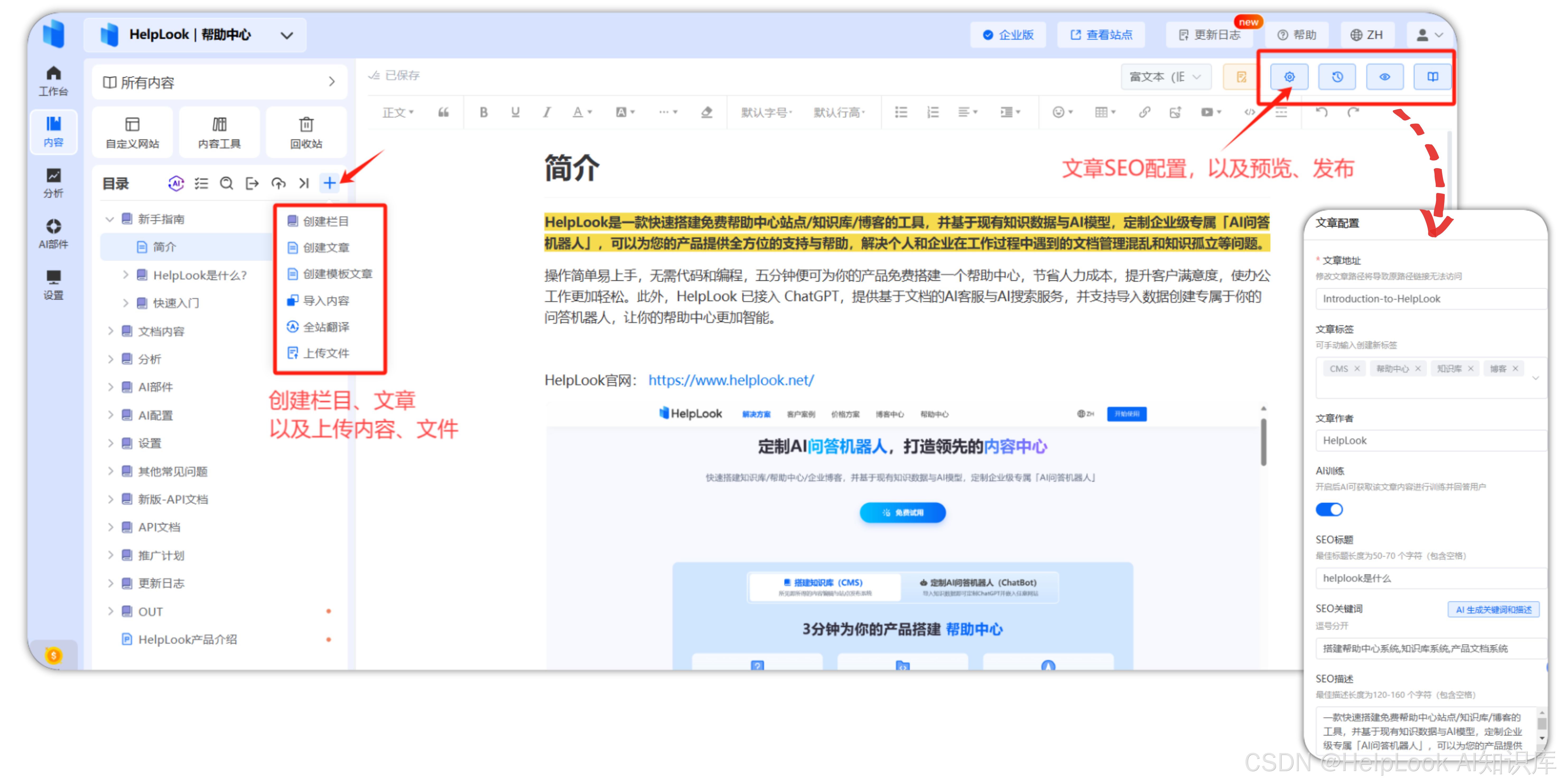
Task: Click the export icon in 目录 toolbar
Action: pos(252,183)
